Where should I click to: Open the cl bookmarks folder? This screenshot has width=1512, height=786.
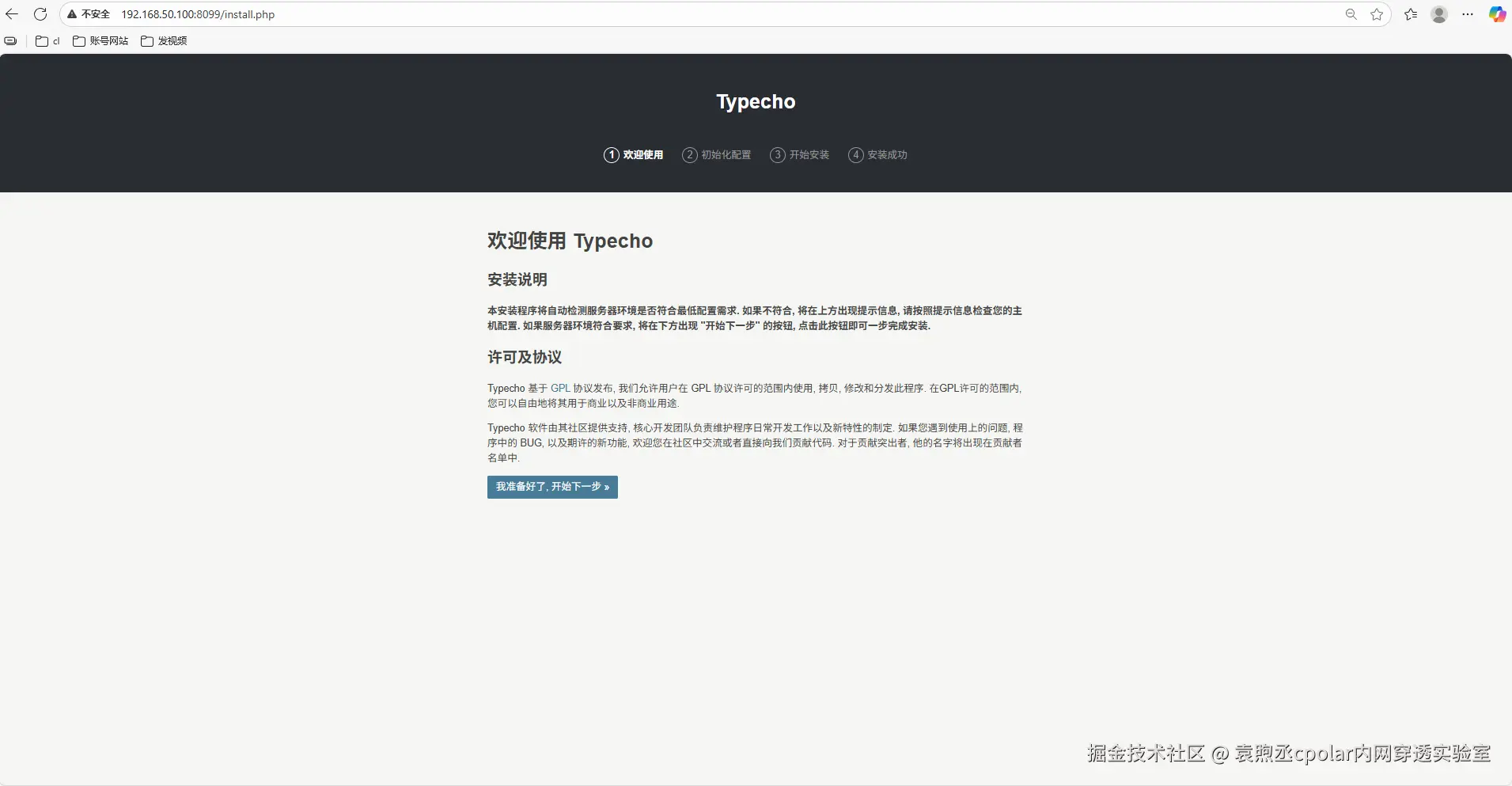[47, 41]
